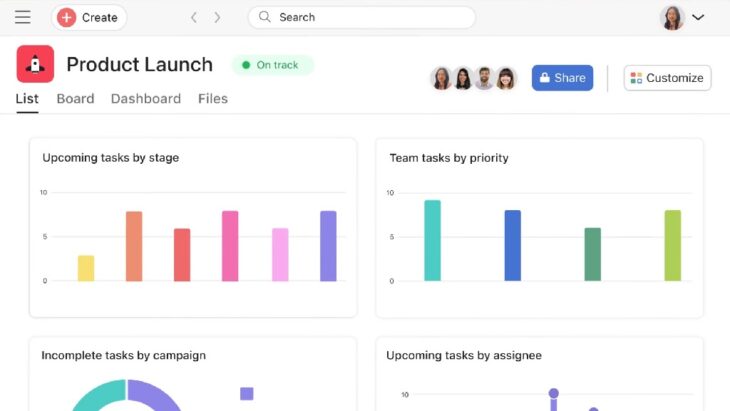Open the user profile avatar at top right
The height and width of the screenshot is (411, 730).
[672, 18]
